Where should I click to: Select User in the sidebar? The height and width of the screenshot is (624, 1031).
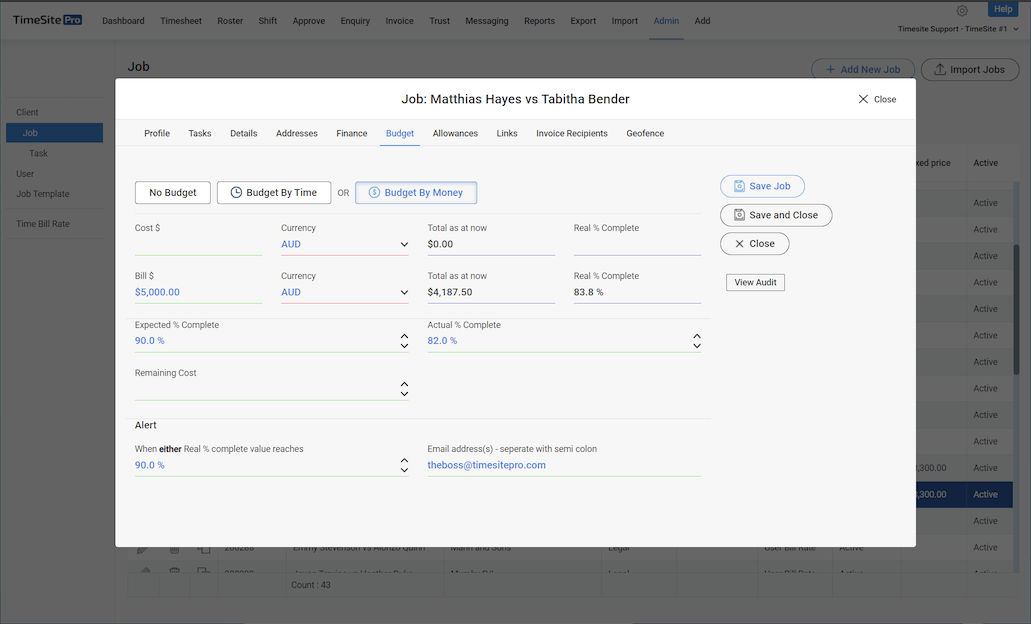coord(25,174)
